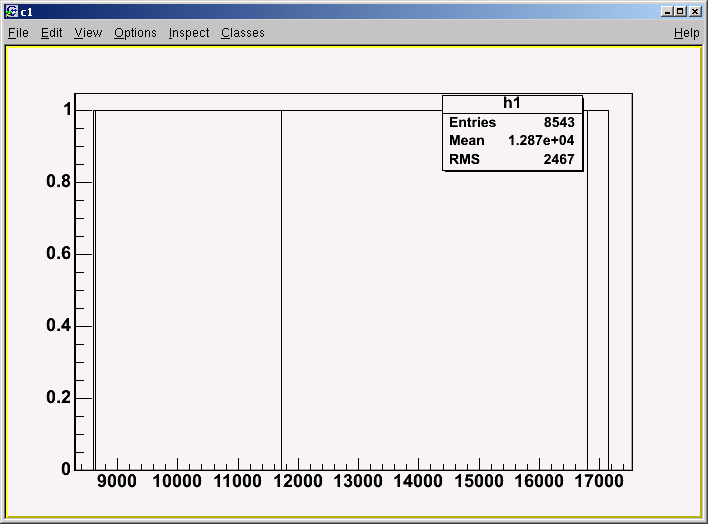Image resolution: width=708 pixels, height=524 pixels.
Task: Click the Entries 8543 stats row
Action: click(x=512, y=122)
